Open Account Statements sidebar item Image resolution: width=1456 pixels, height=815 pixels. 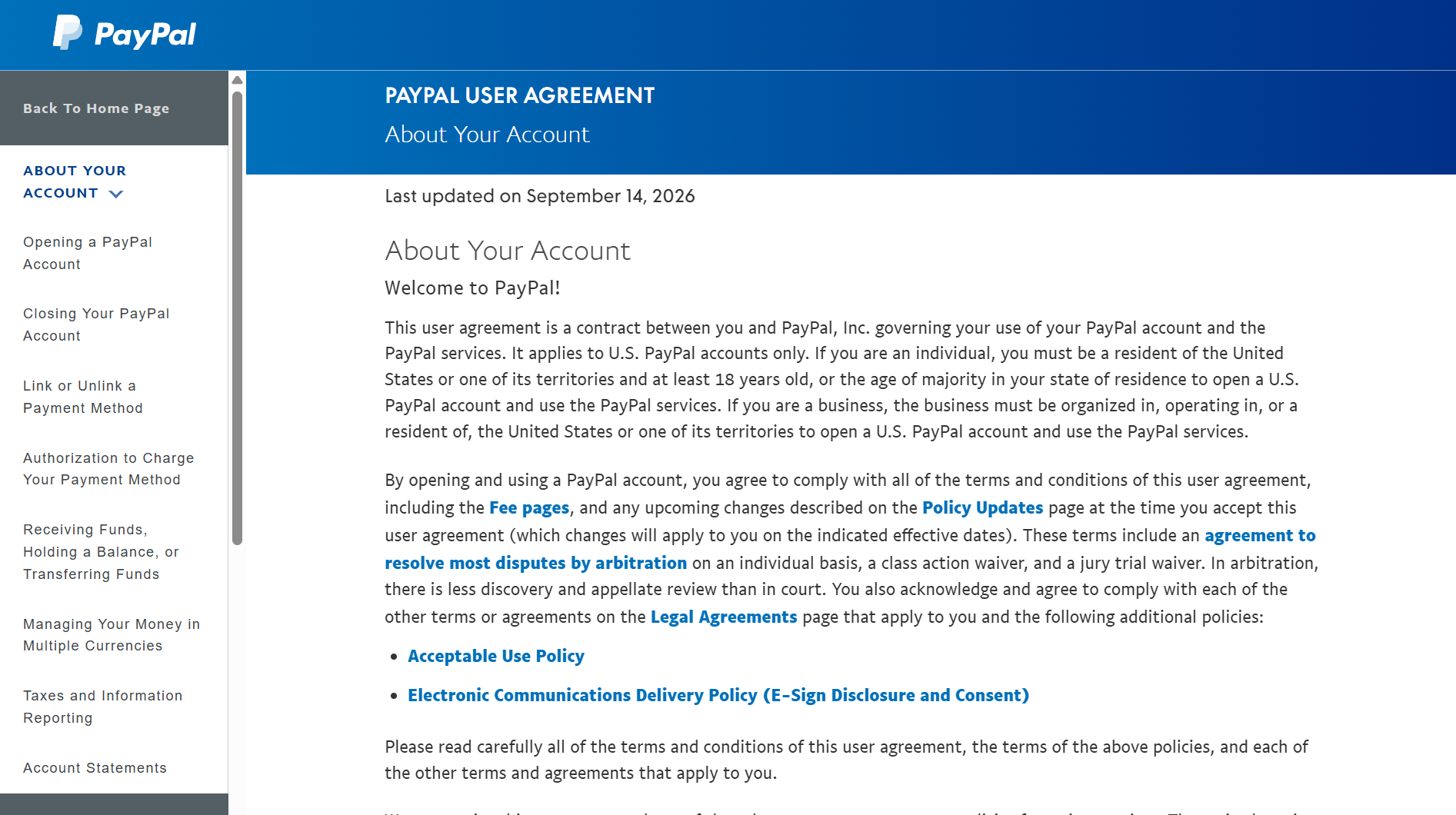click(95, 768)
